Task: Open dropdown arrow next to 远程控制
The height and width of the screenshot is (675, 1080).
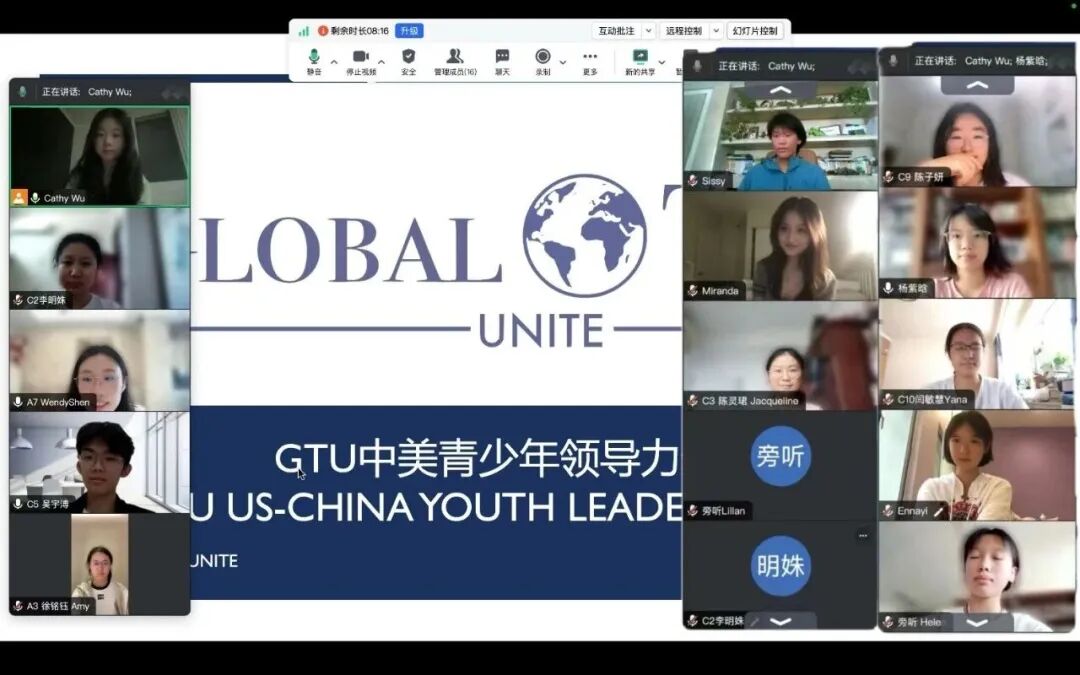Action: pos(716,31)
